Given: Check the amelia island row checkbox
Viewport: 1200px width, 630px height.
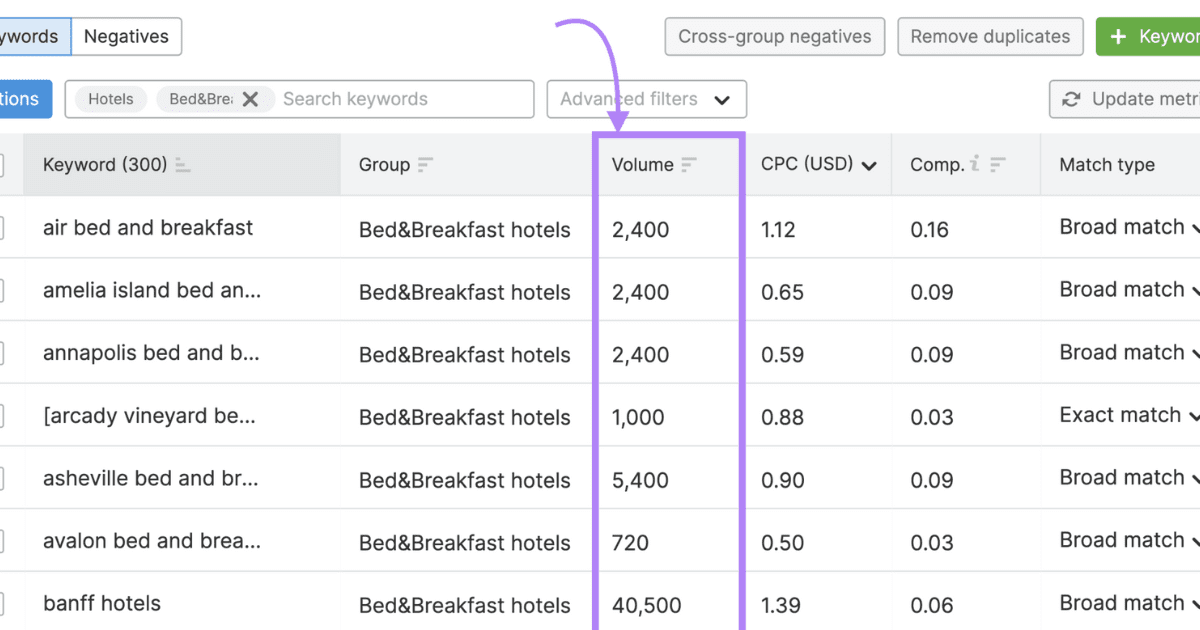Looking at the screenshot, I should (x=0, y=291).
